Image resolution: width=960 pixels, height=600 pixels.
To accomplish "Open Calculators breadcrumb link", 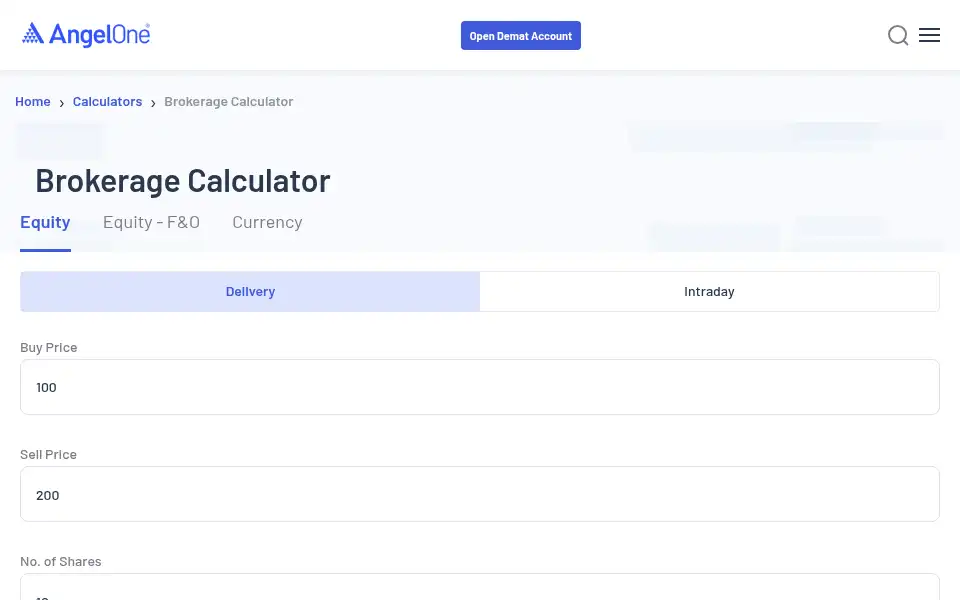I will pos(107,102).
